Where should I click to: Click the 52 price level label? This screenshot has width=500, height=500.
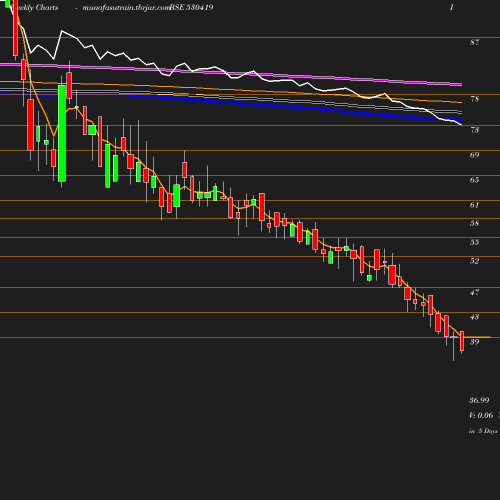point(474,261)
